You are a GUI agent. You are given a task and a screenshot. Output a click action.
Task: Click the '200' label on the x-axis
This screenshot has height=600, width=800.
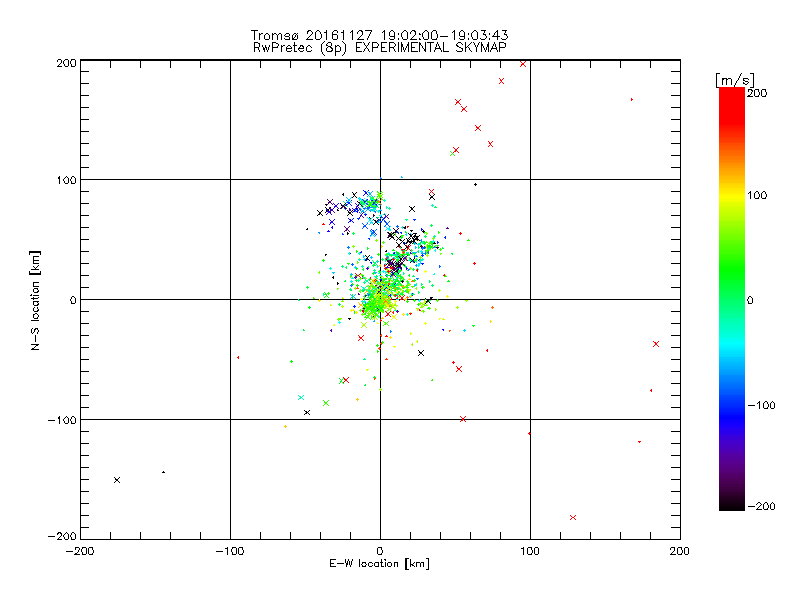coord(680,551)
